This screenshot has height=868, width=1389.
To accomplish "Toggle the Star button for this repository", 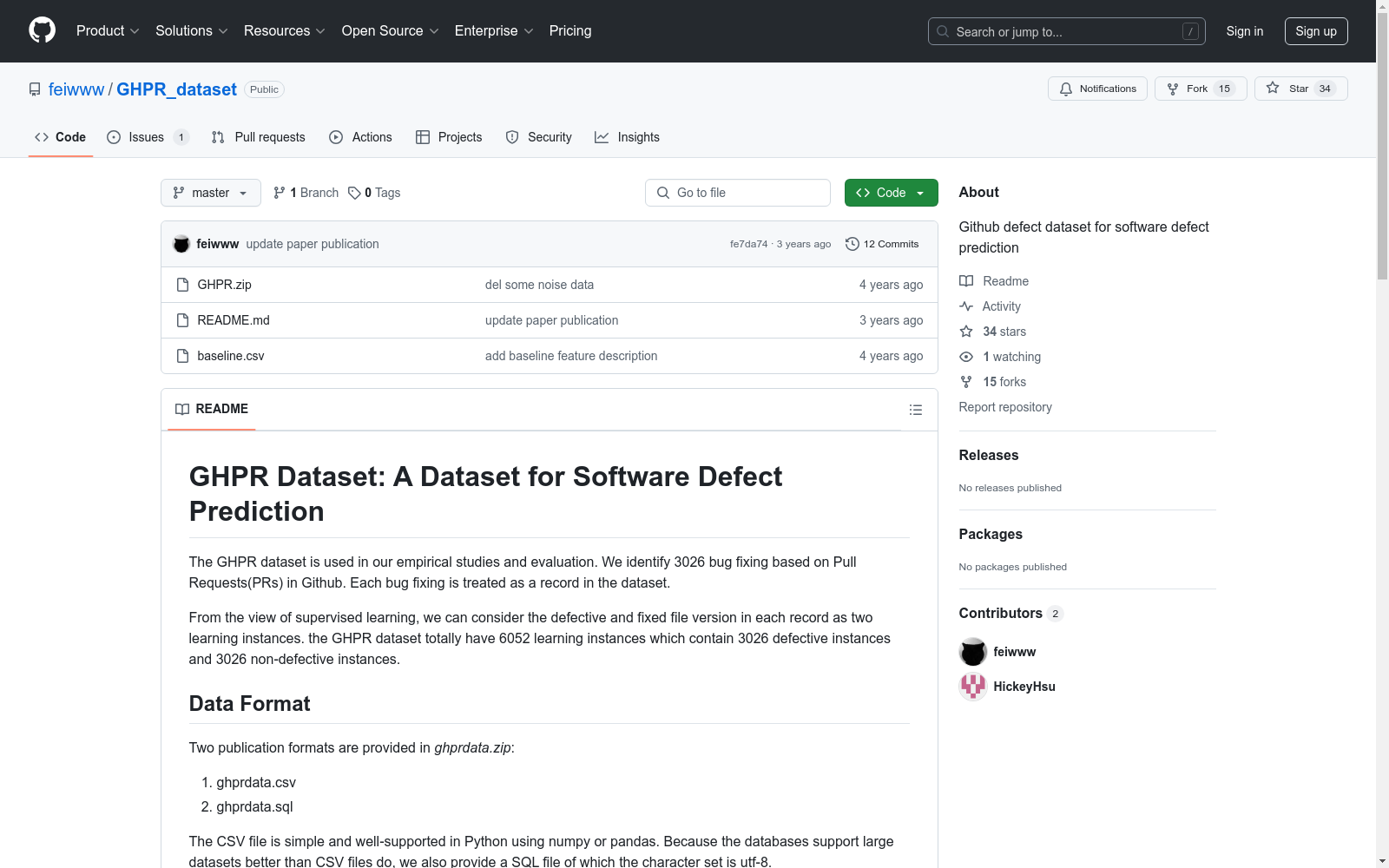I will point(1300,88).
